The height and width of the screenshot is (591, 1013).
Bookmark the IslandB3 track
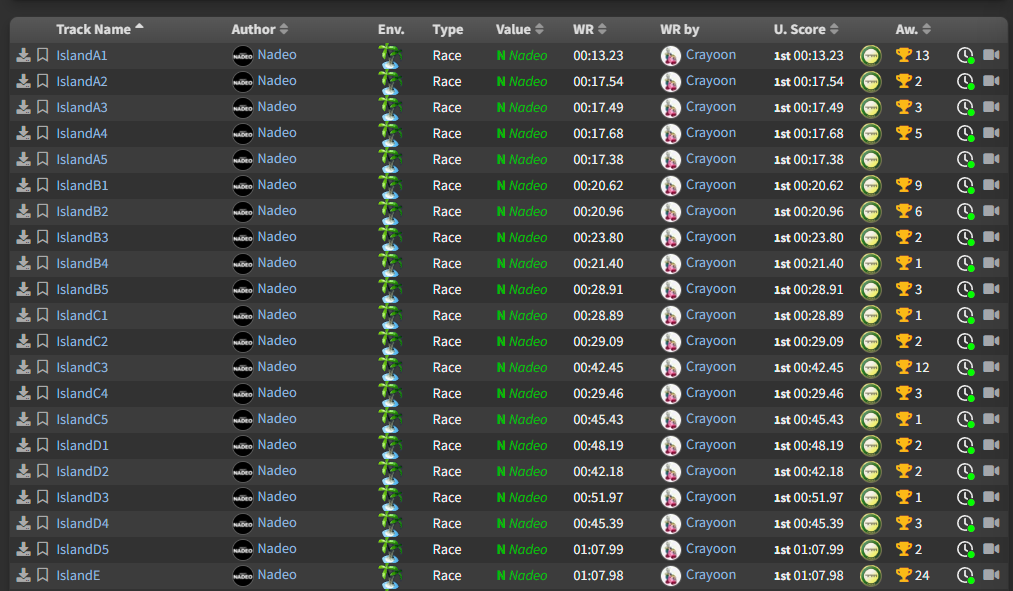(x=43, y=237)
